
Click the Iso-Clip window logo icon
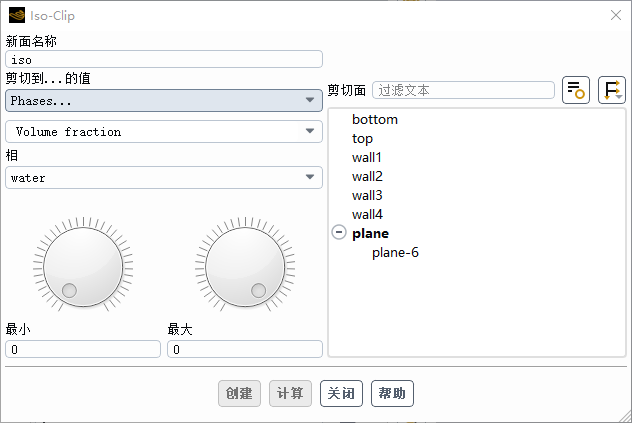17,15
